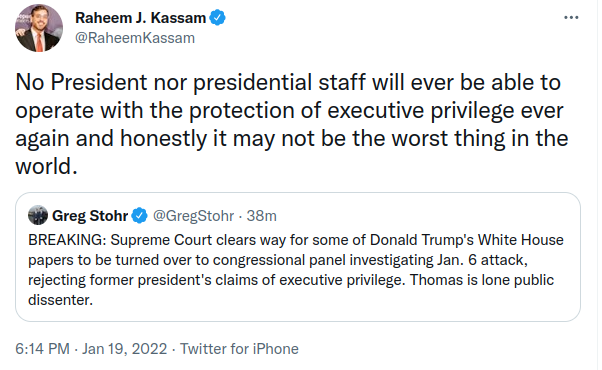Open the three-dot more options menu
Viewport: 602px width, 370px height.
571,18
